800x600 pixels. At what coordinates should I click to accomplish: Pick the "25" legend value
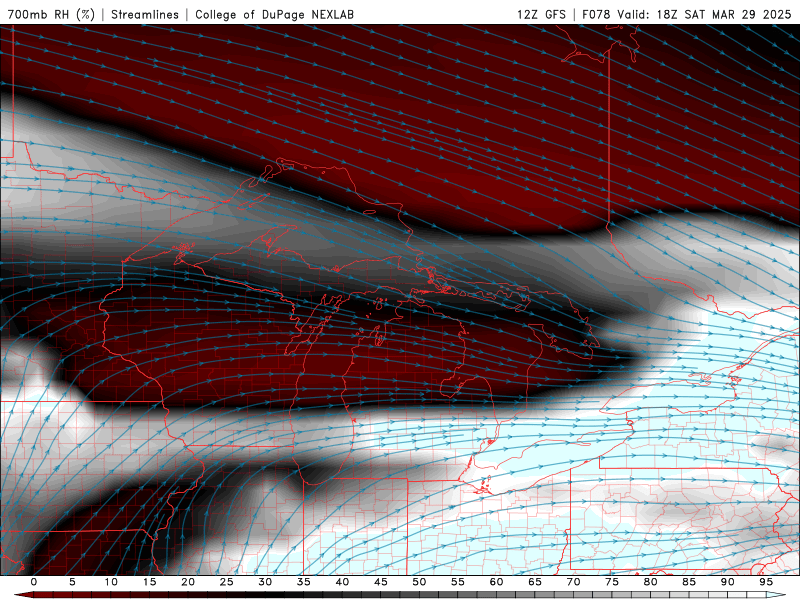(227, 582)
